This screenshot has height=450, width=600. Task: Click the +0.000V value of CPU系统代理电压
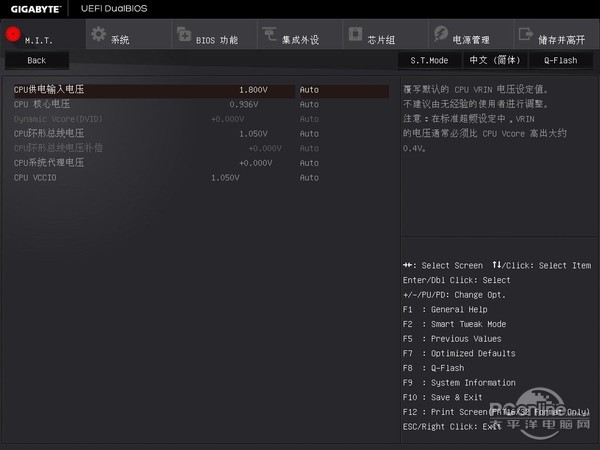pyautogui.click(x=256, y=163)
